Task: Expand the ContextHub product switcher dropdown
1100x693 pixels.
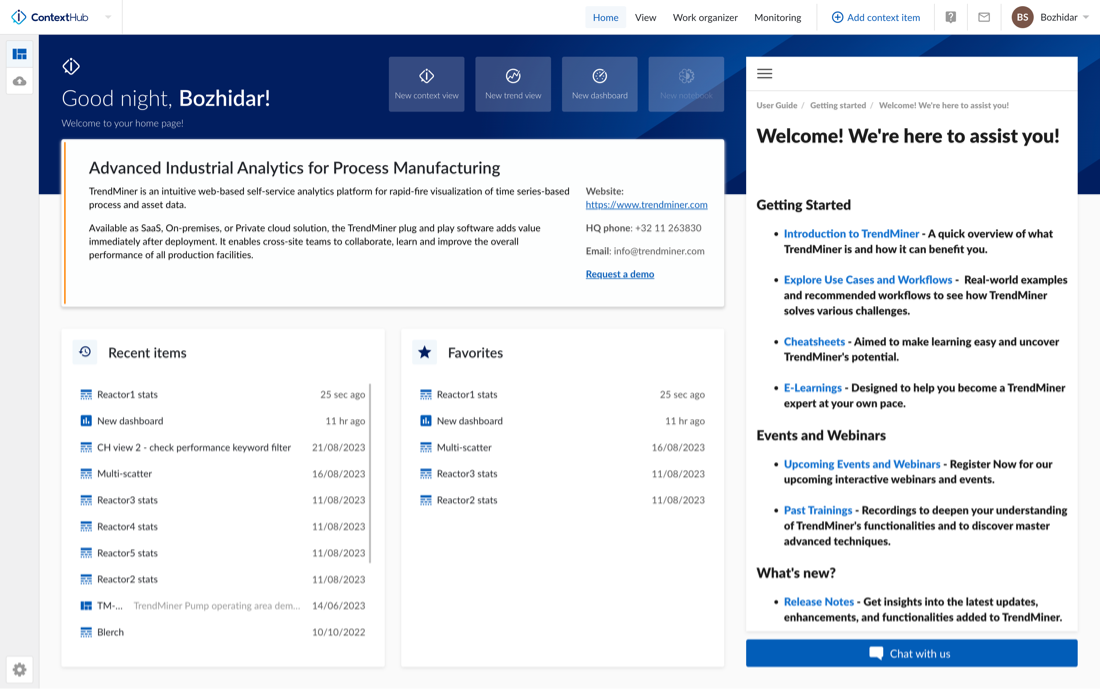Action: [108, 17]
